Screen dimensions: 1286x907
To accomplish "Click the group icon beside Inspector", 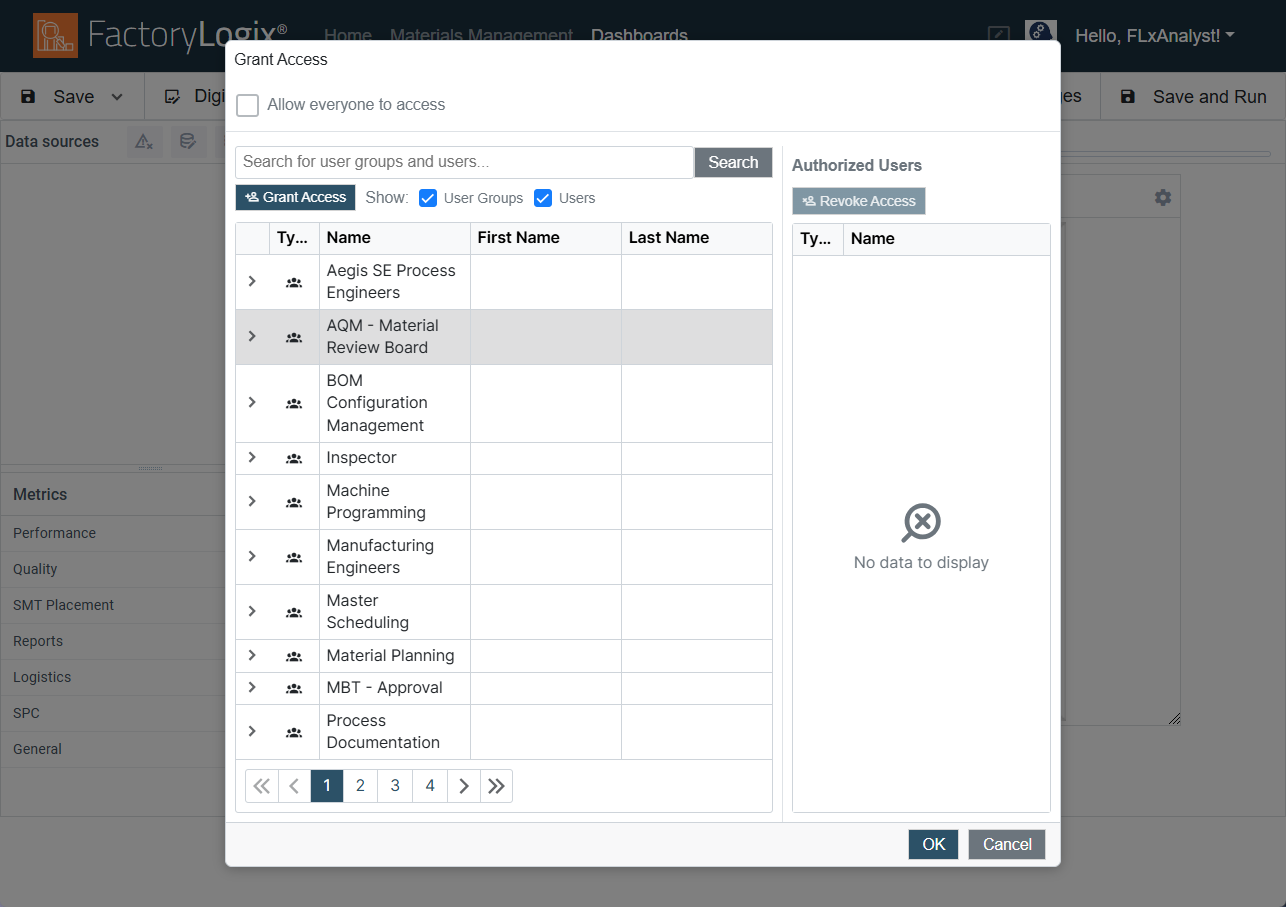I will pos(294,457).
